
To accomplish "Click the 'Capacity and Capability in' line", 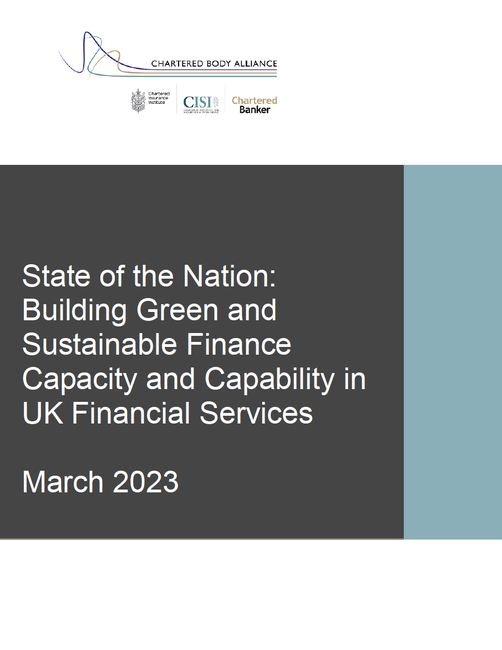I will (x=194, y=379).
